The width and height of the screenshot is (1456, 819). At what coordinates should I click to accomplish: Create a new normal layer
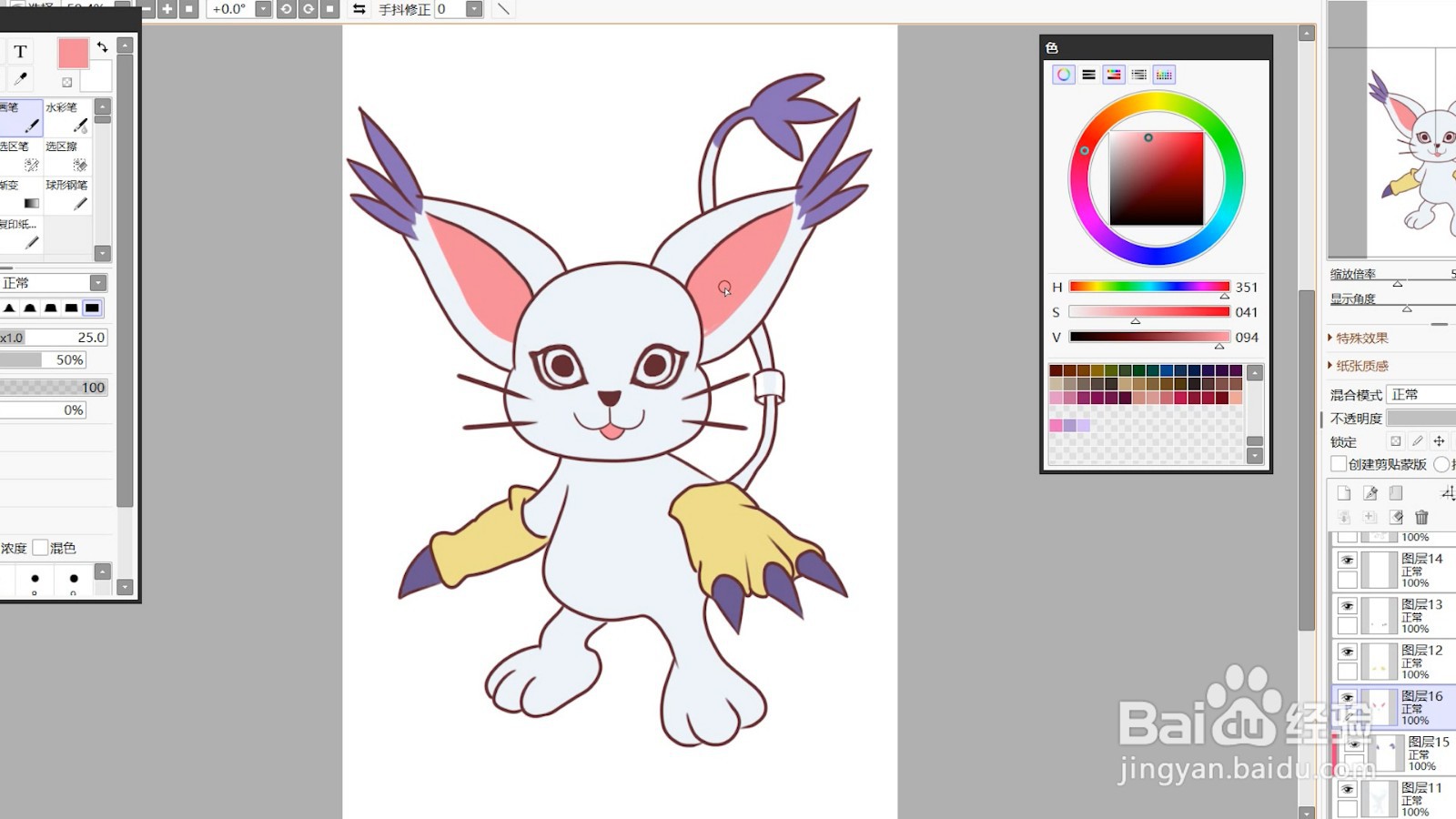[1344, 493]
